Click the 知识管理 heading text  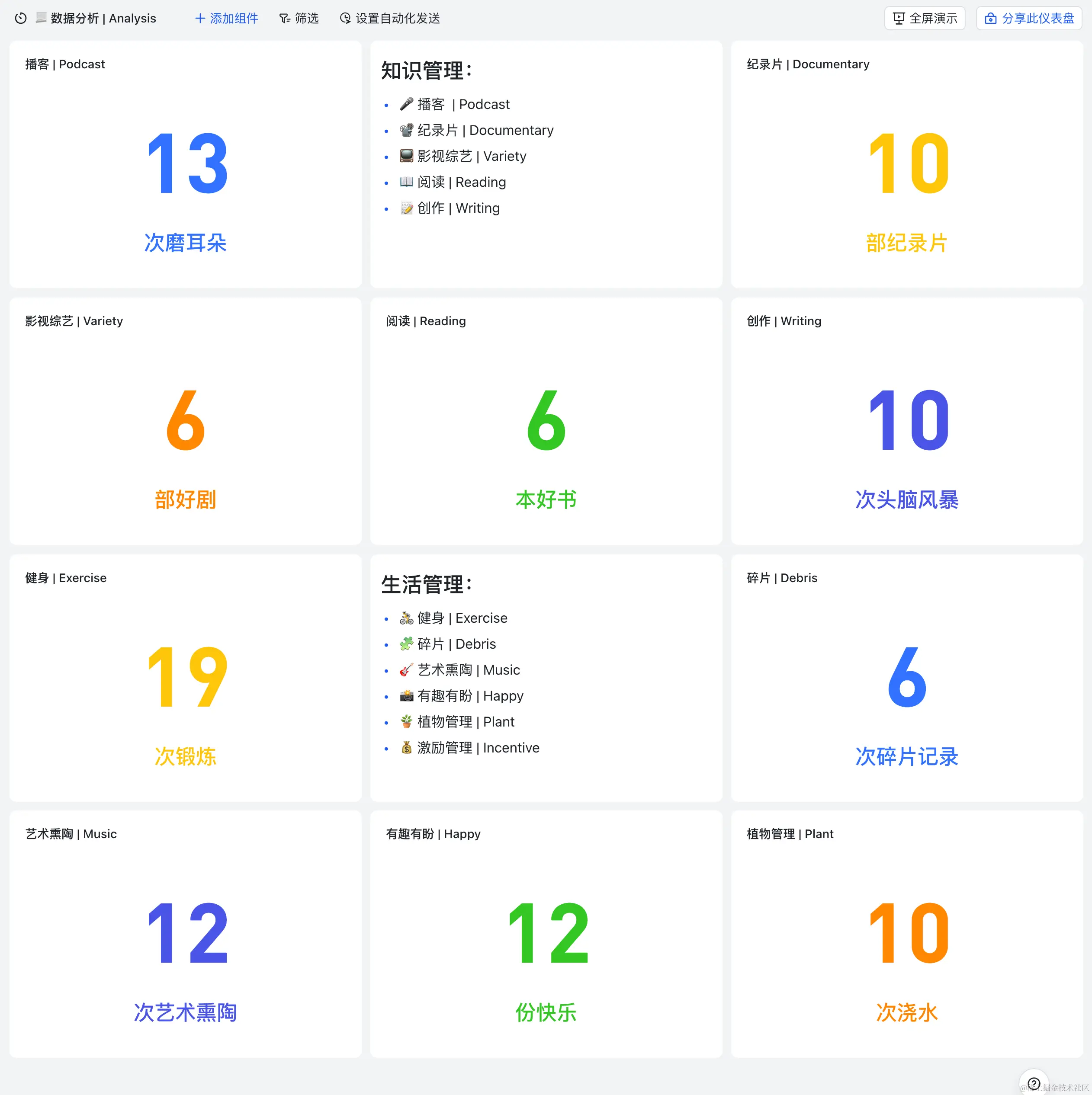(426, 71)
